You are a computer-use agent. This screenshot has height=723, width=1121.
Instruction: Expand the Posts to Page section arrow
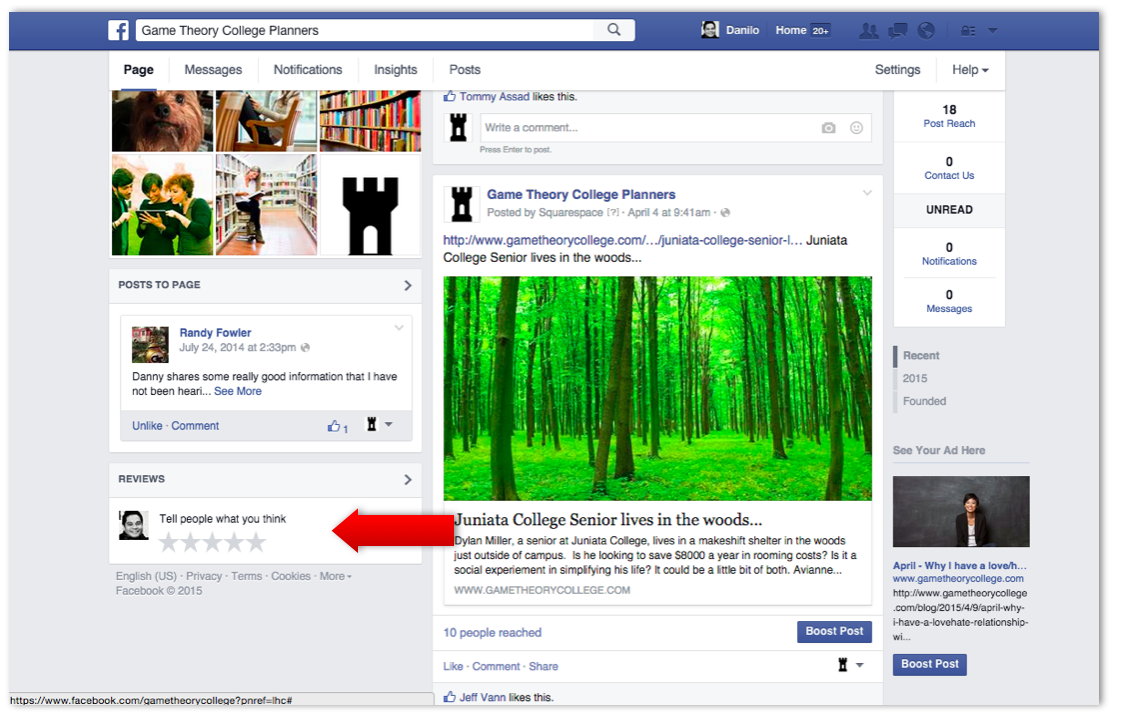[408, 285]
